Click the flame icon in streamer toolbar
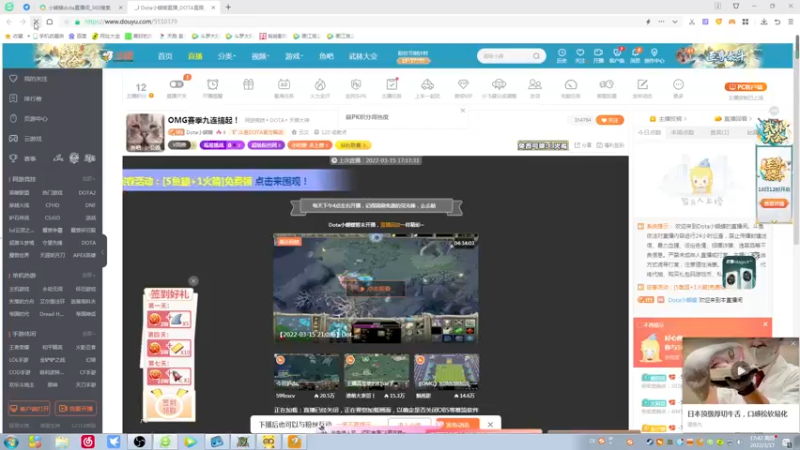Image resolution: width=800 pixels, height=450 pixels. [x=320, y=85]
